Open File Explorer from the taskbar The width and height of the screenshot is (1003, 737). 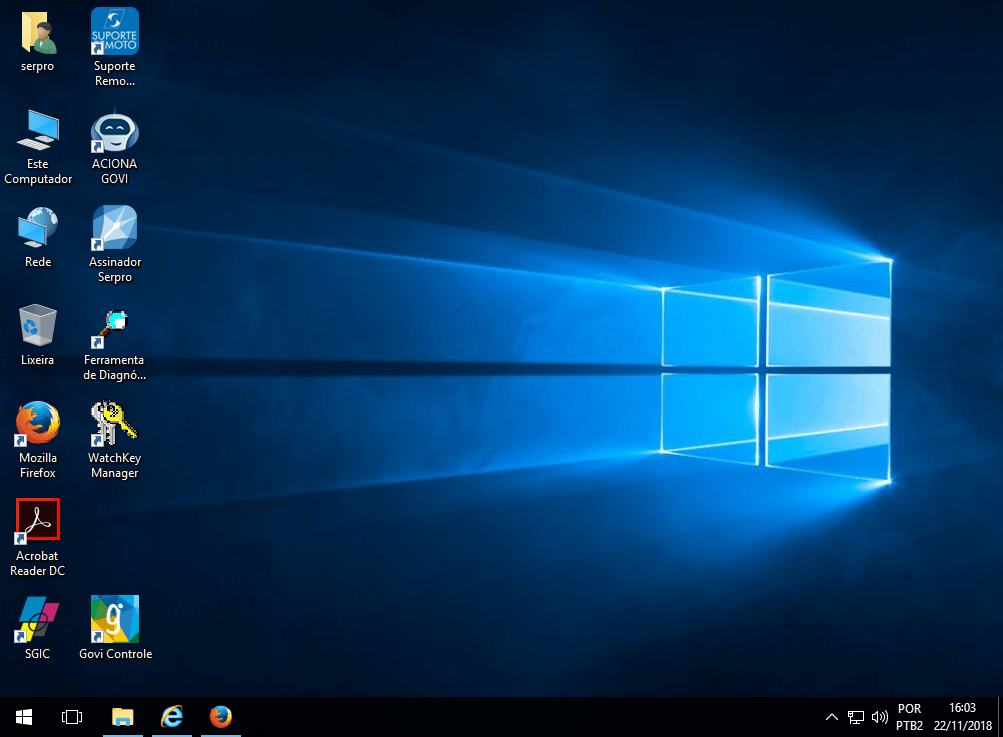123,717
